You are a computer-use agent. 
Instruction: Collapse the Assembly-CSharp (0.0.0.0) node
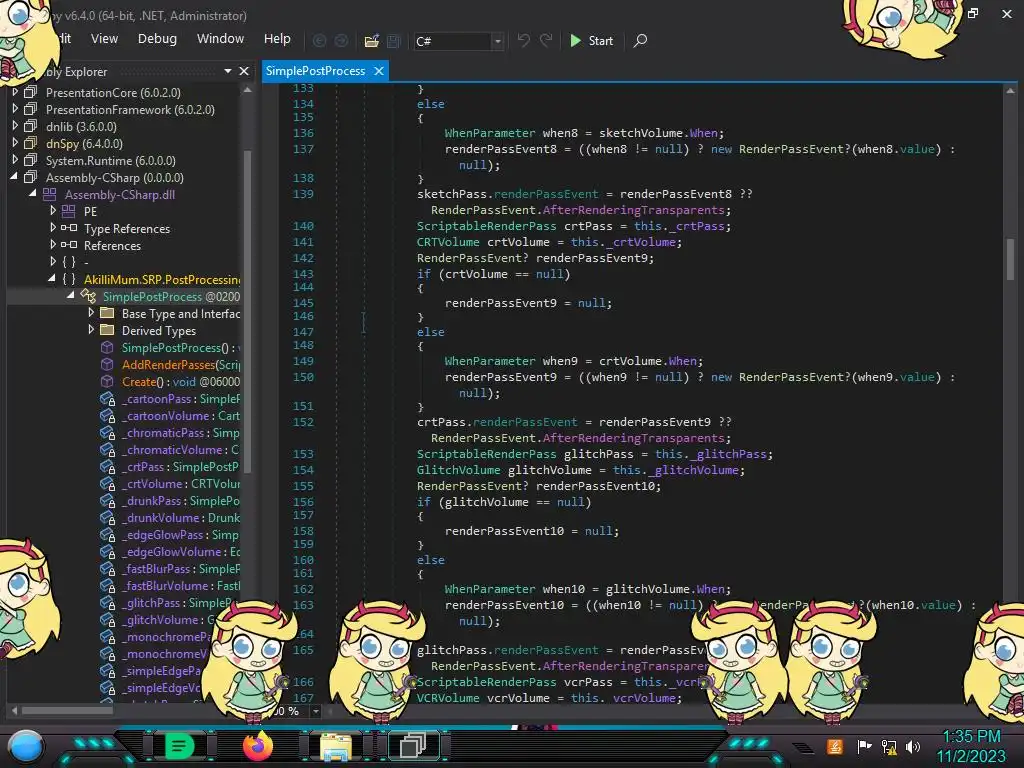click(x=14, y=177)
